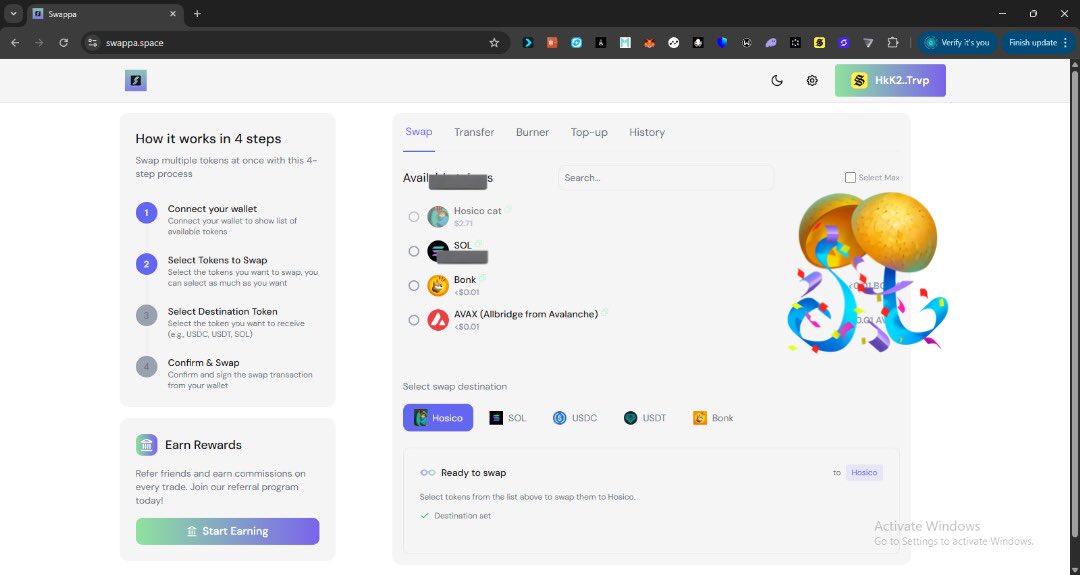Choose USDC as swap destination
The width and height of the screenshot is (1080, 575).
[x=575, y=418]
